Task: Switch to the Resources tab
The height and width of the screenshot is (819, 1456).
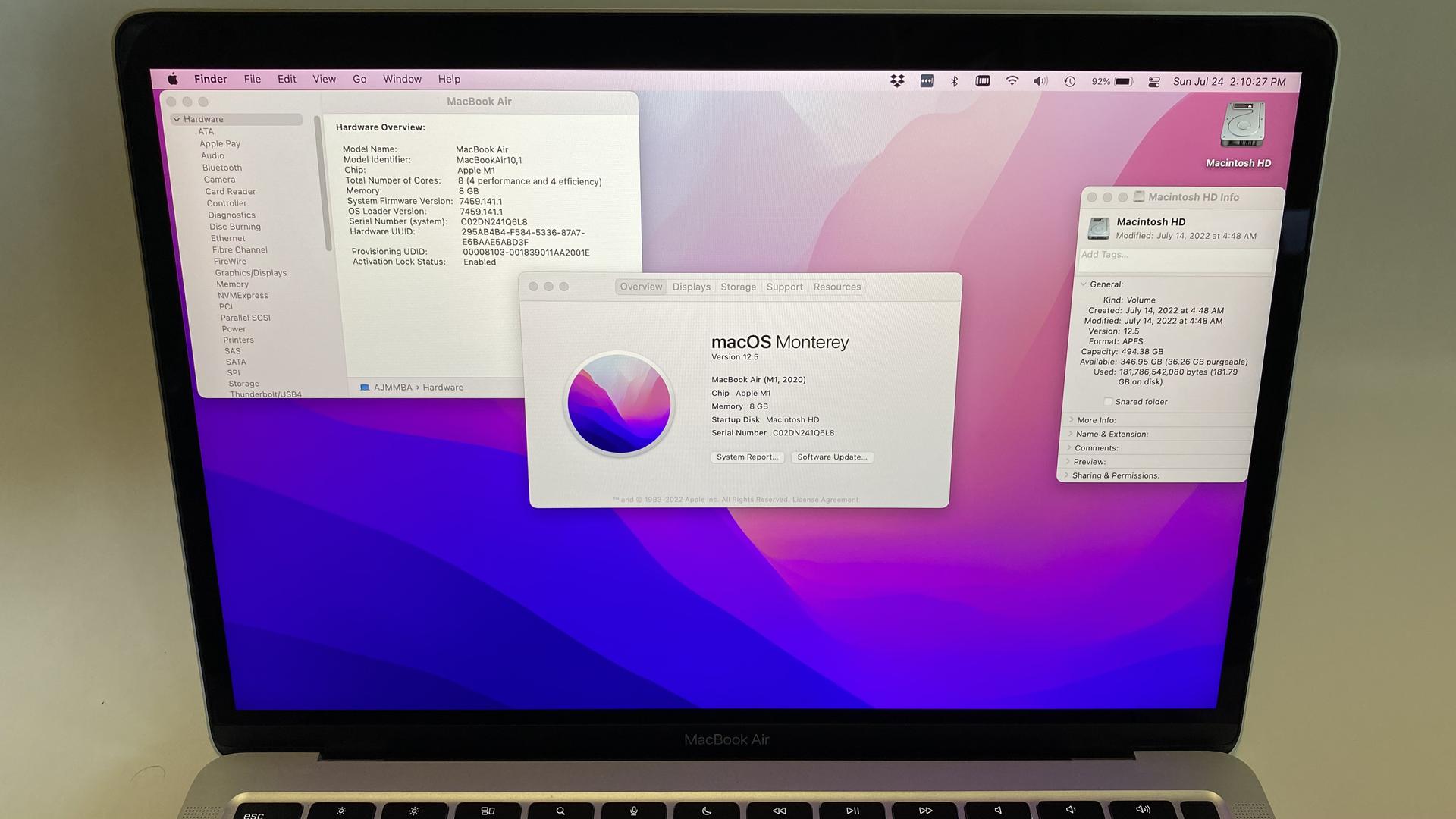Action: pos(837,287)
